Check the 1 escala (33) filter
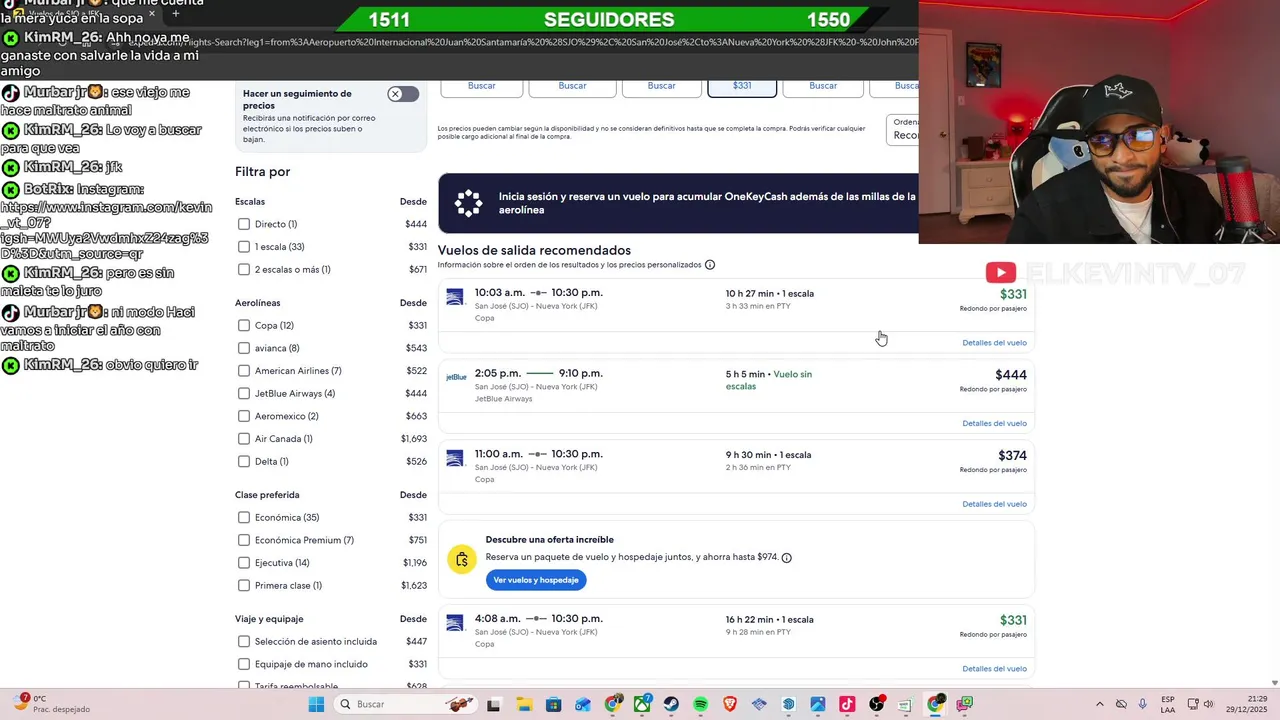1280x720 pixels. point(243,247)
